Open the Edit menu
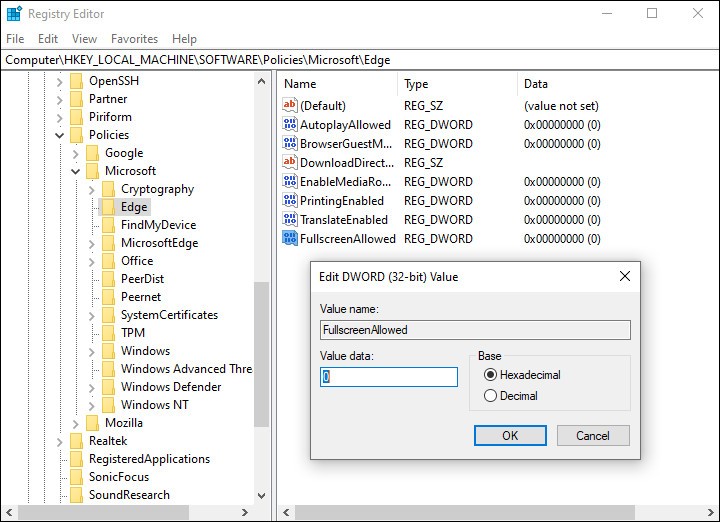Viewport: 720px width, 522px height. tap(48, 39)
